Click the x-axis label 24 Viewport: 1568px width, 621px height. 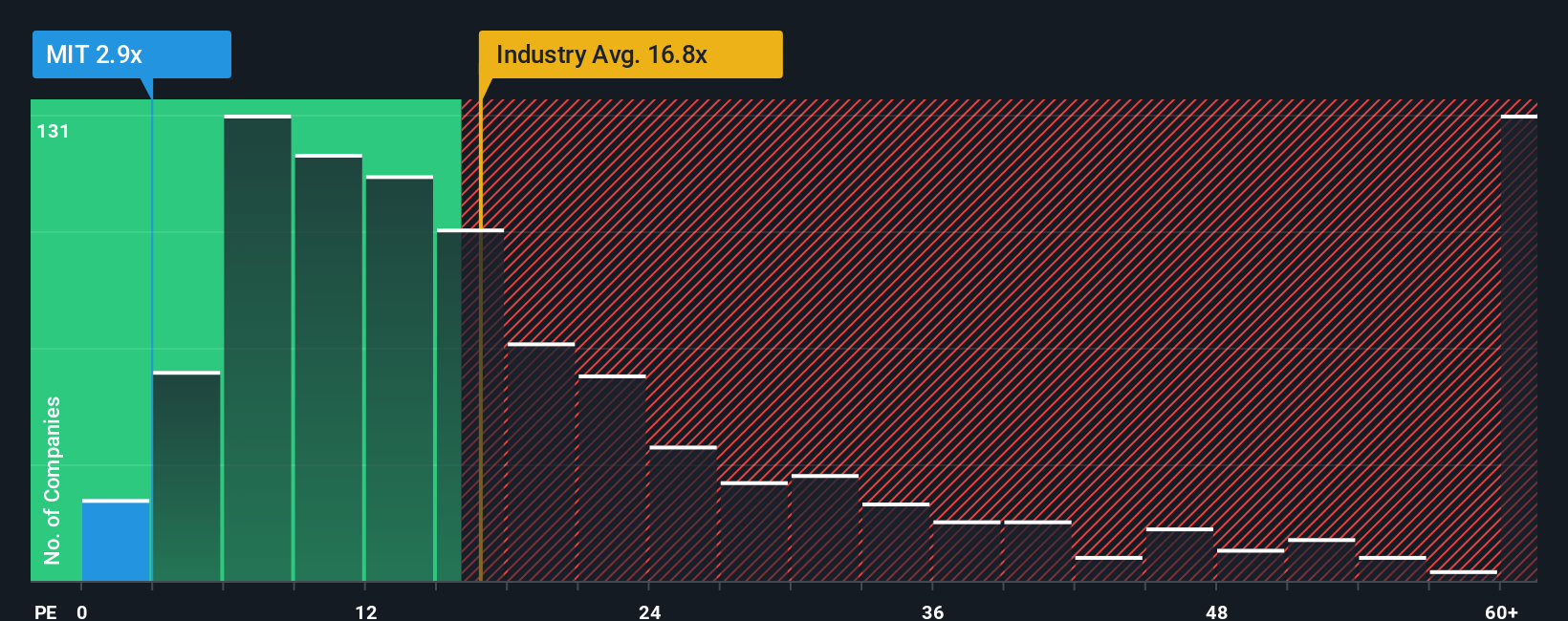(x=649, y=611)
